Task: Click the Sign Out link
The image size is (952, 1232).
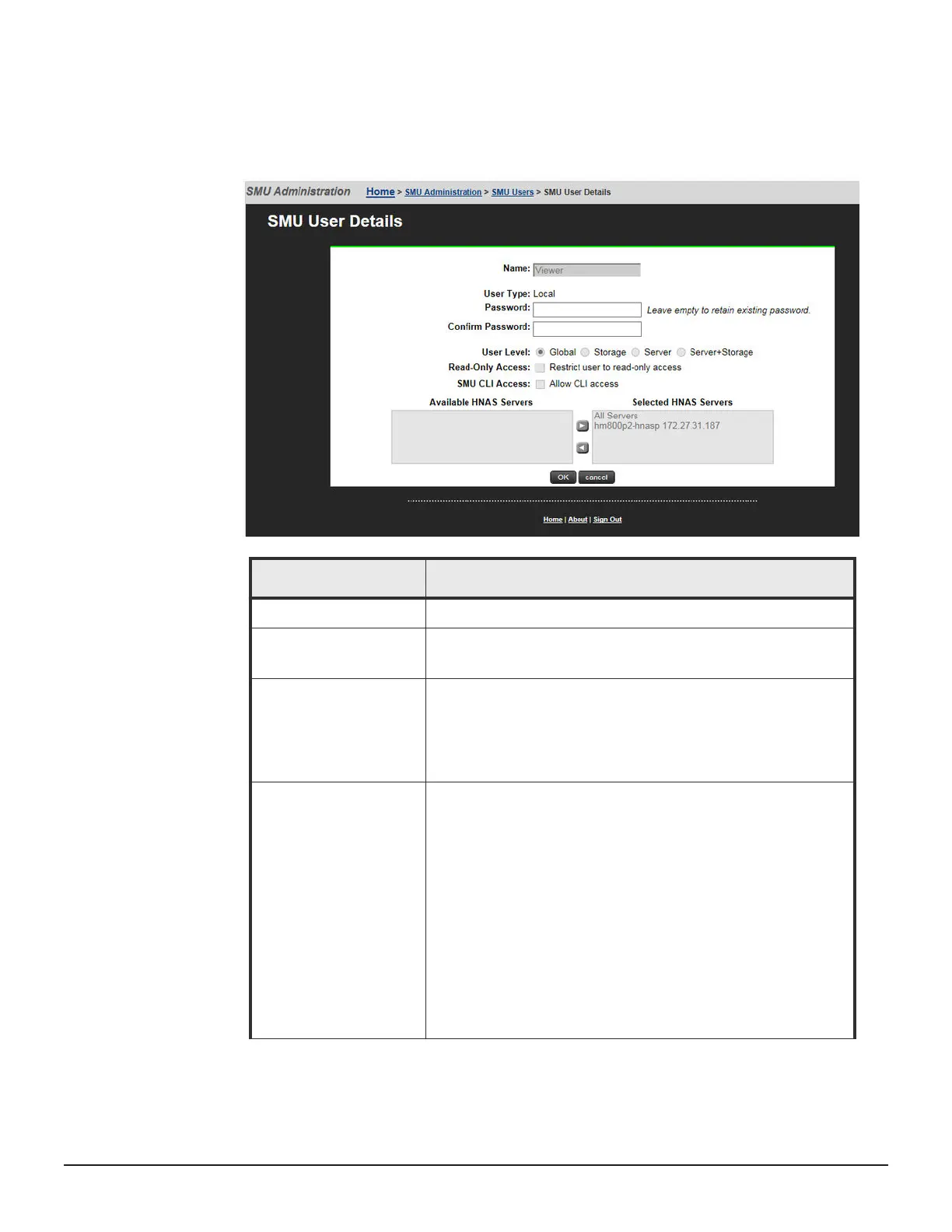Action: [607, 520]
